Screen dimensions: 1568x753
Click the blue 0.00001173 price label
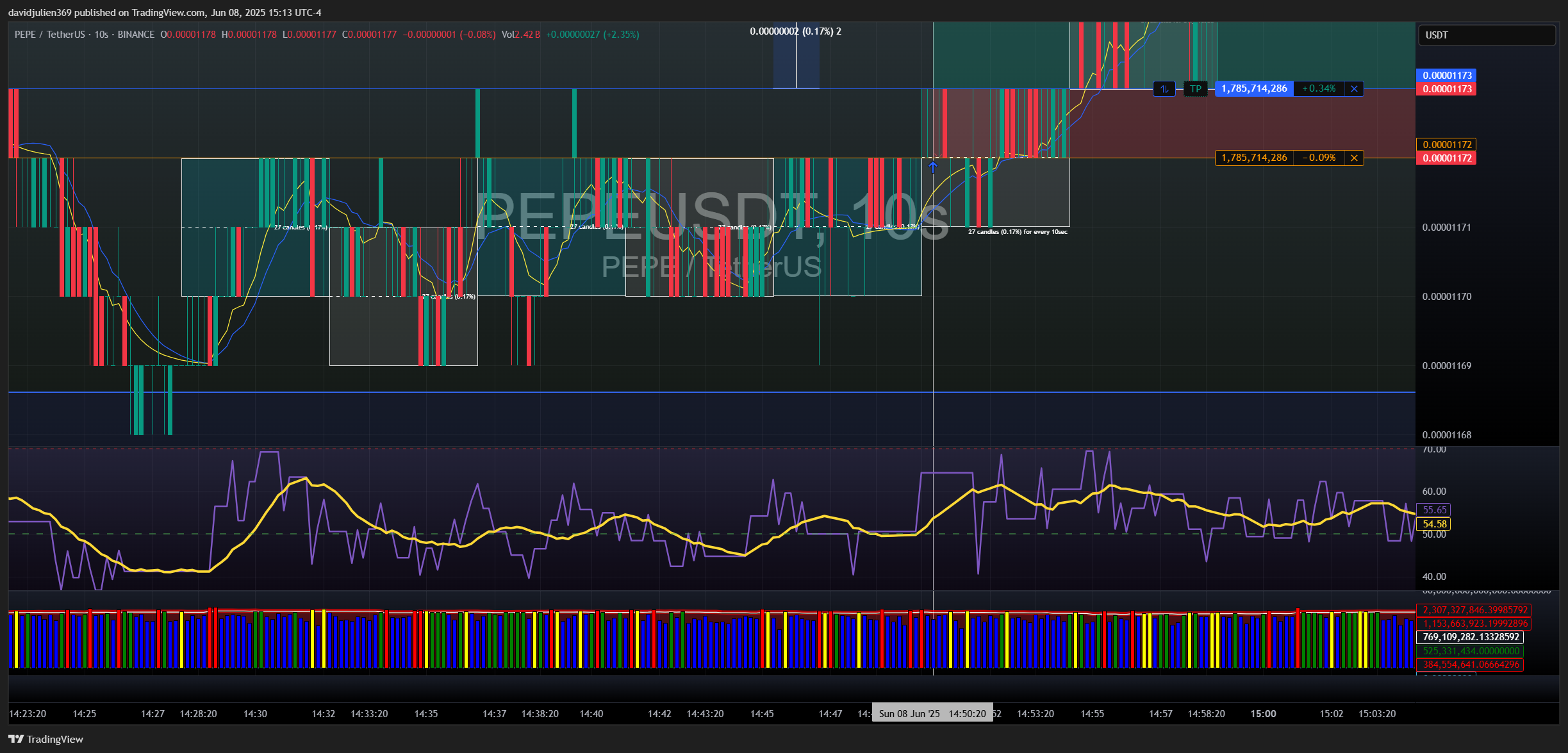click(x=1447, y=76)
